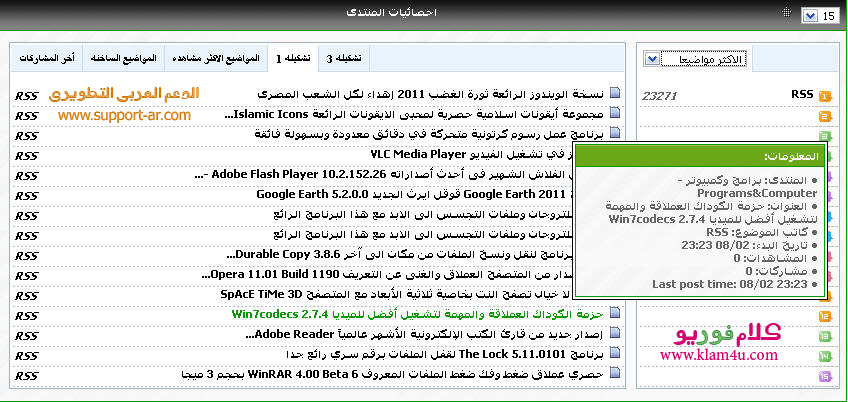Open the VLC Media Player thread
The width and height of the screenshot is (848, 402).
pos(419,155)
